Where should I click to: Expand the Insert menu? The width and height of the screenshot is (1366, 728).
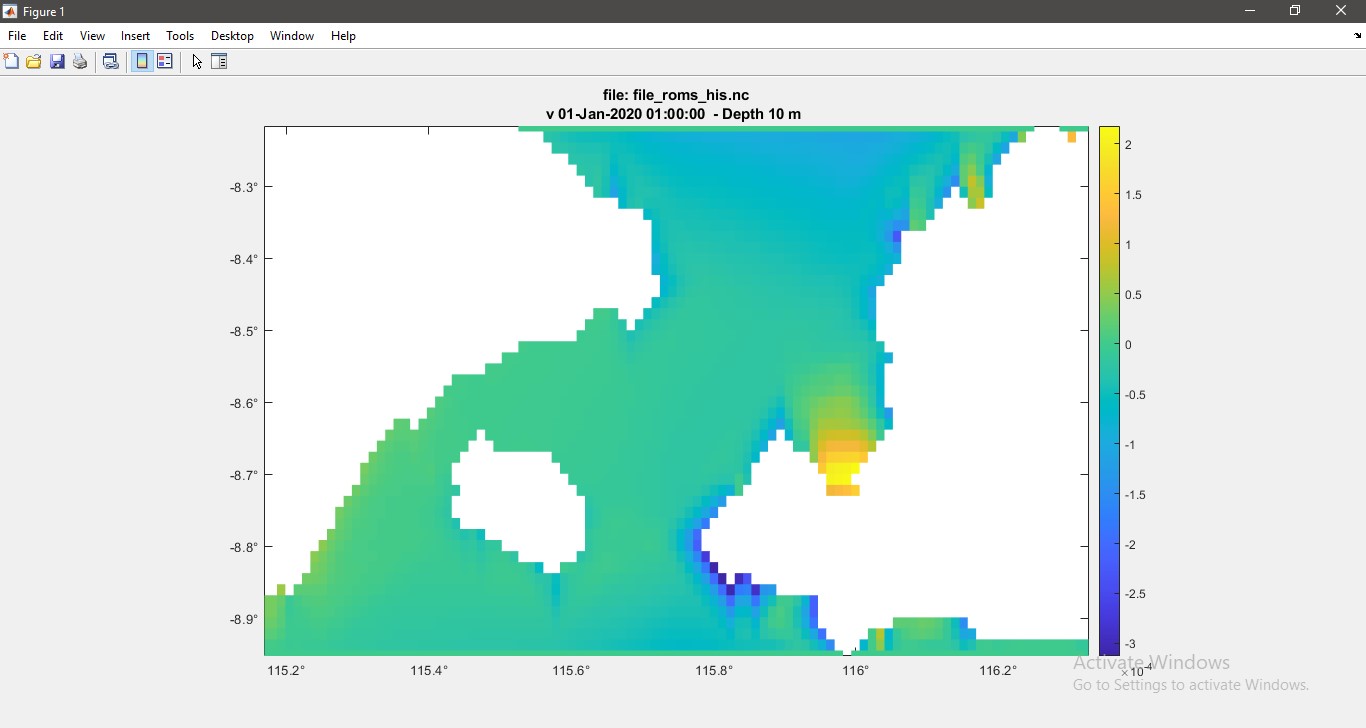[135, 36]
